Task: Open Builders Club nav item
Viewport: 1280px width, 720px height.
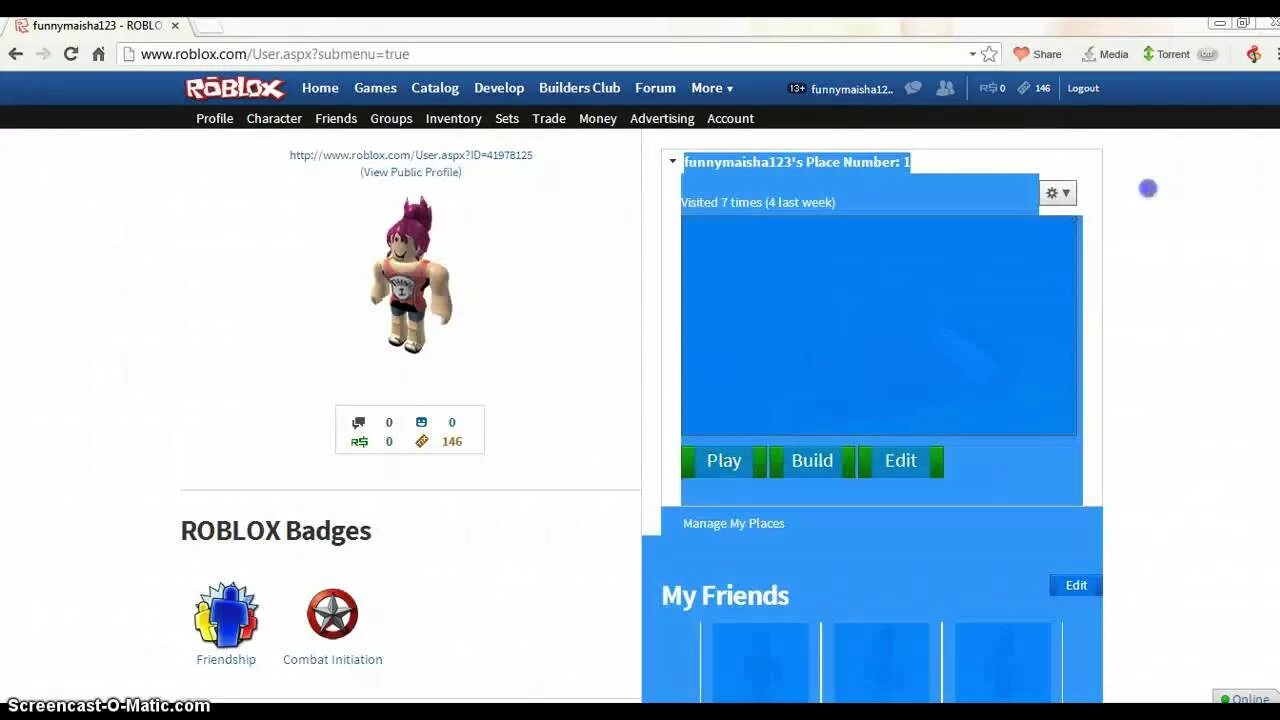Action: [x=579, y=88]
